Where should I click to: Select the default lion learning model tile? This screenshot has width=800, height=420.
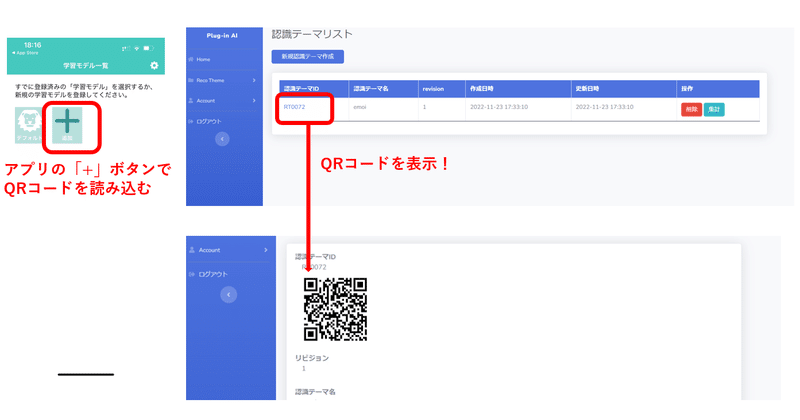coord(29,125)
